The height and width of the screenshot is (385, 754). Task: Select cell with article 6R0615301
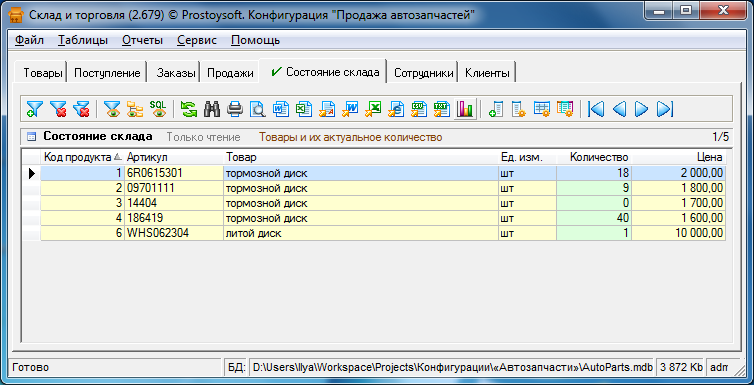(174, 173)
